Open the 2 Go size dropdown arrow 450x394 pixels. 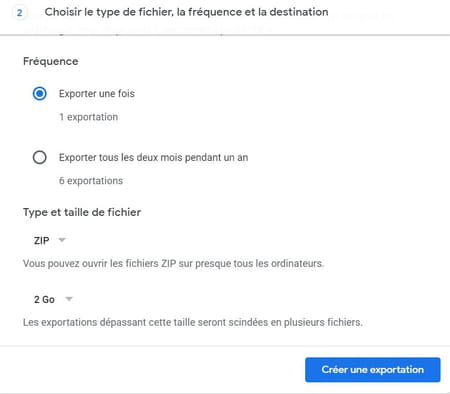click(x=69, y=299)
